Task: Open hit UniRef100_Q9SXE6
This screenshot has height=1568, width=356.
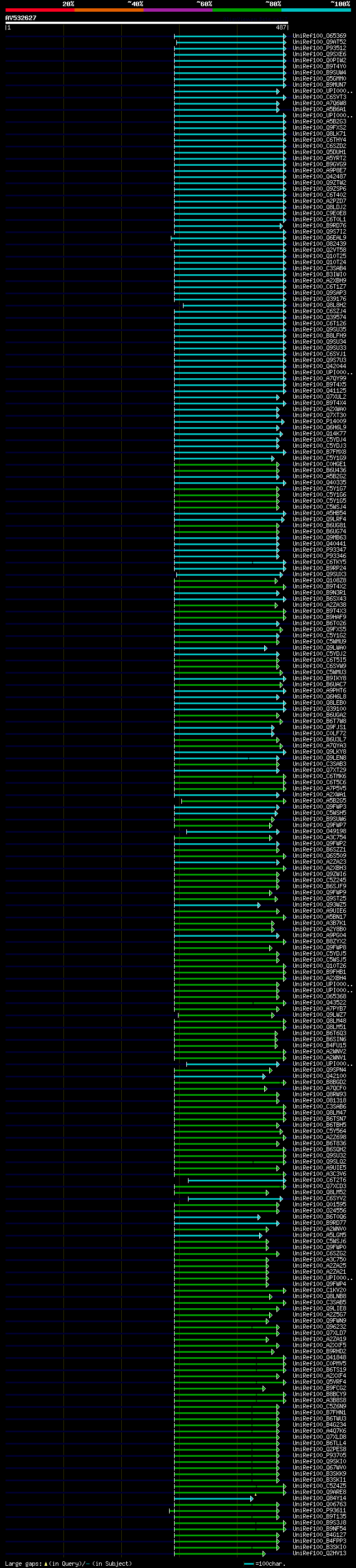Action: point(319,54)
